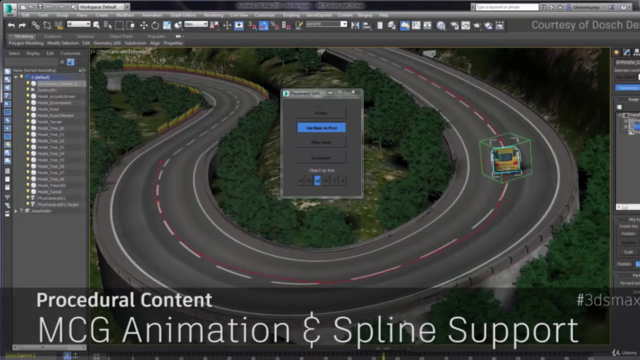Activate the Select and Scale tool
The width and height of the screenshot is (640, 360).
(167, 26)
